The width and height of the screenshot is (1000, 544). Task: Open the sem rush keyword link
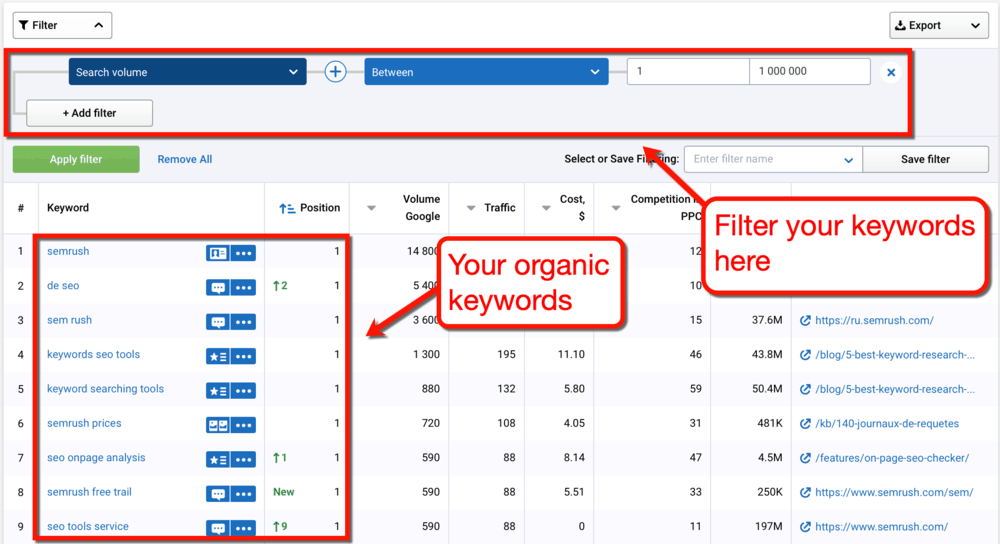point(70,320)
